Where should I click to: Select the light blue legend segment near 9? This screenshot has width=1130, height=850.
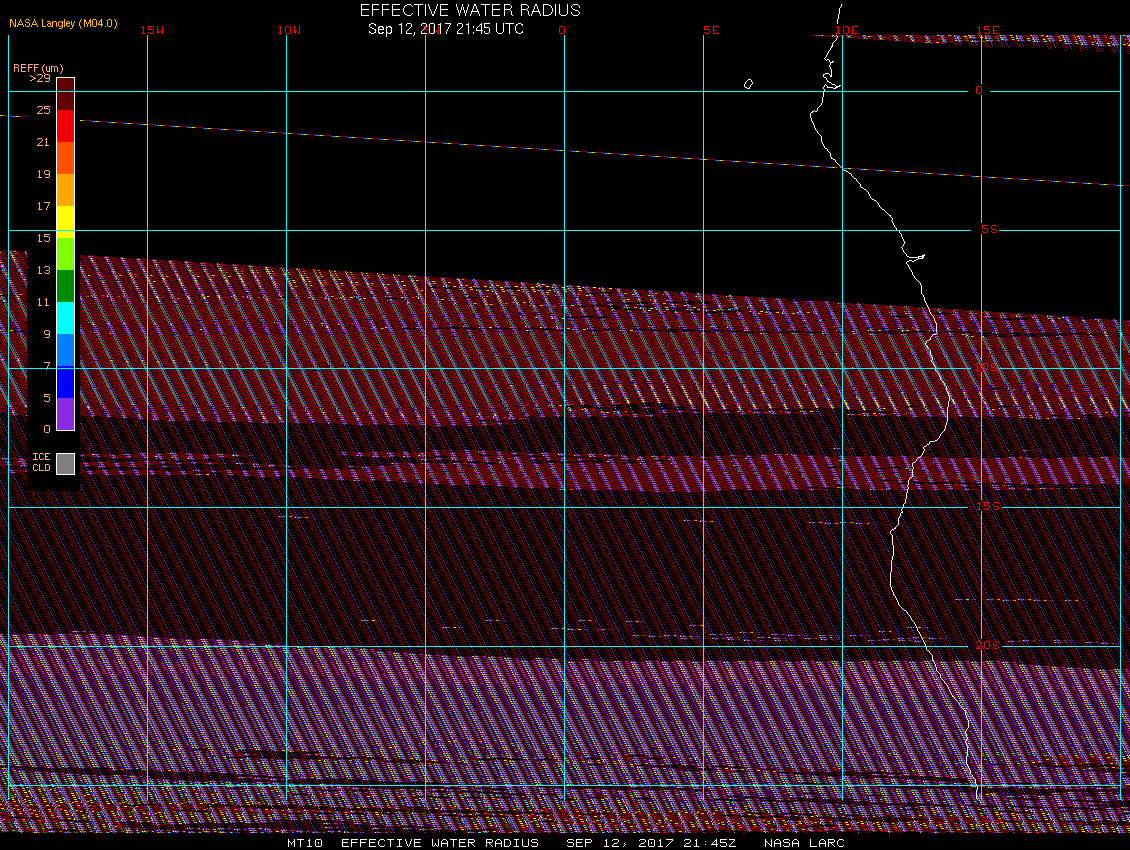coord(66,350)
